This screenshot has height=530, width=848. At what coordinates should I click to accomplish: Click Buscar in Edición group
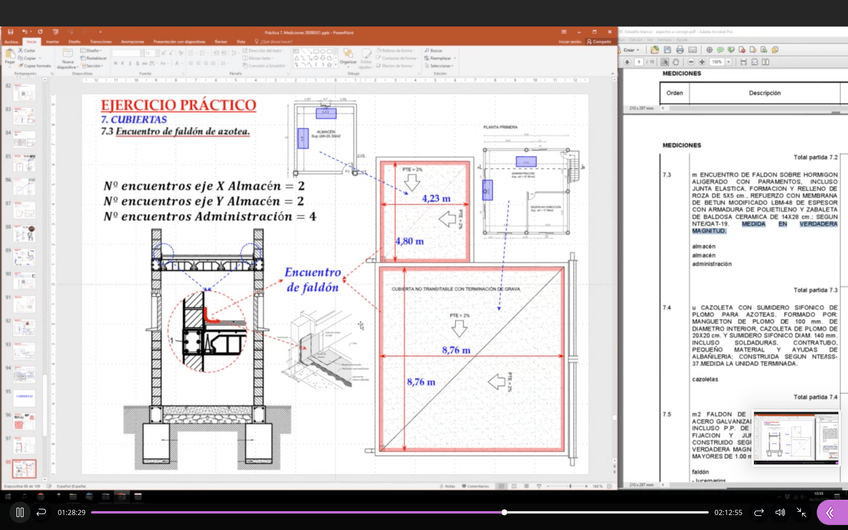tap(433, 50)
